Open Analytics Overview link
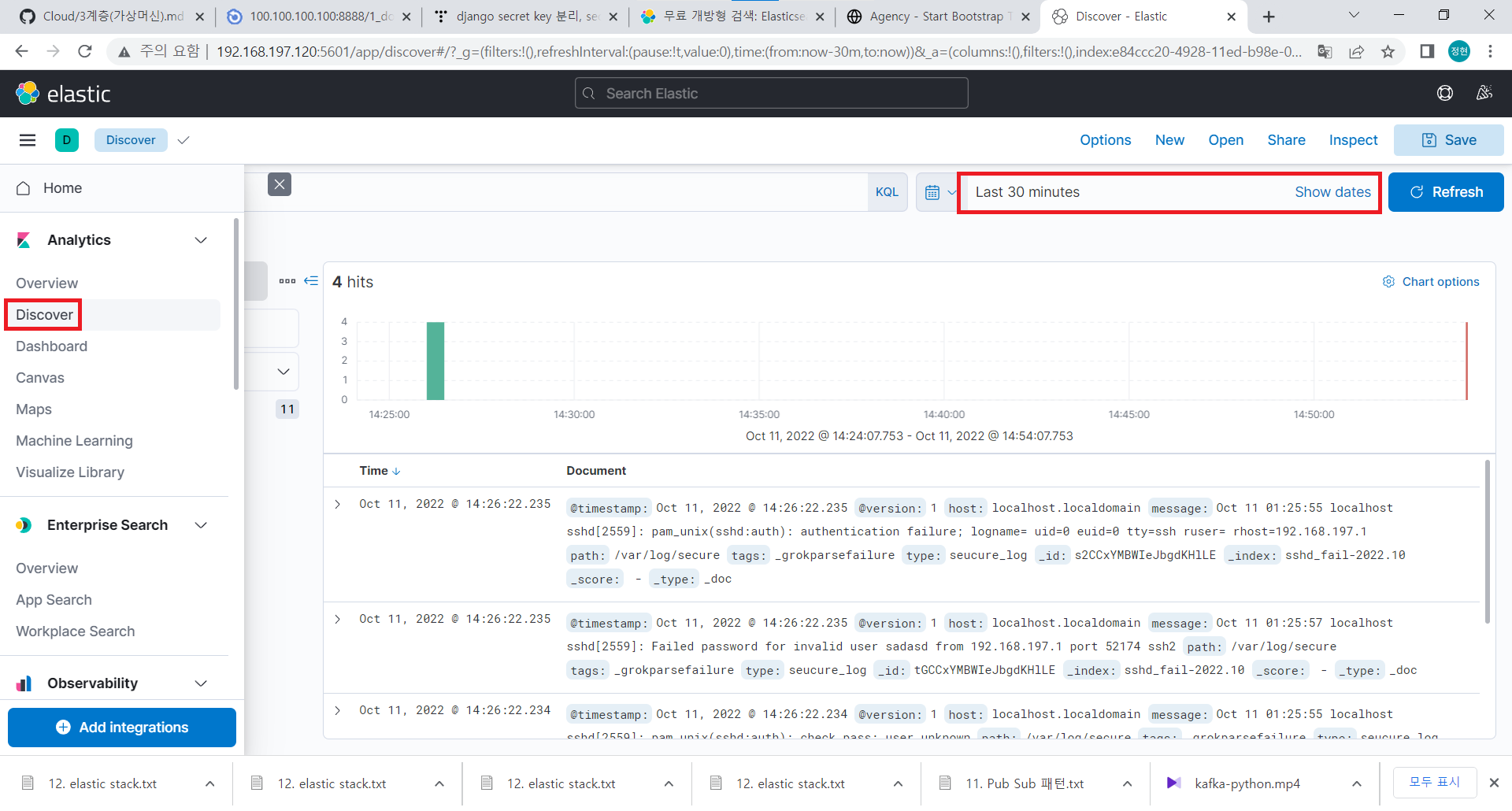The height and width of the screenshot is (811, 1512). point(47,283)
